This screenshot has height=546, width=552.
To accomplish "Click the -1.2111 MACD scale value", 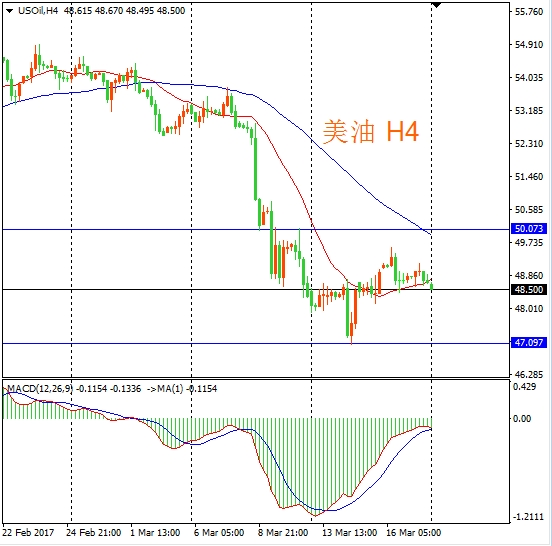I will [529, 516].
